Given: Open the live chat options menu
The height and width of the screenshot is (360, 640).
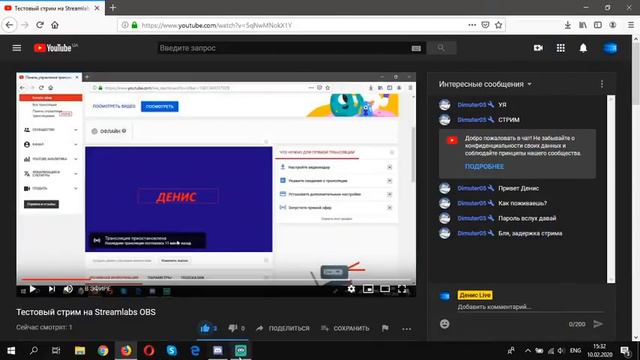Looking at the screenshot, I should click(x=602, y=84).
